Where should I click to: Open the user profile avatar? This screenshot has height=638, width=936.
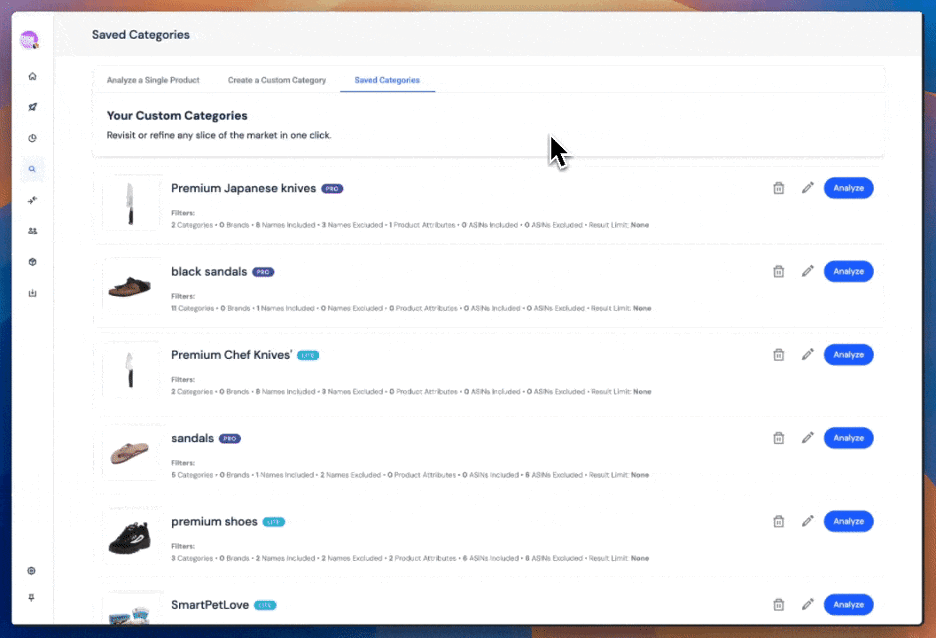[29, 40]
